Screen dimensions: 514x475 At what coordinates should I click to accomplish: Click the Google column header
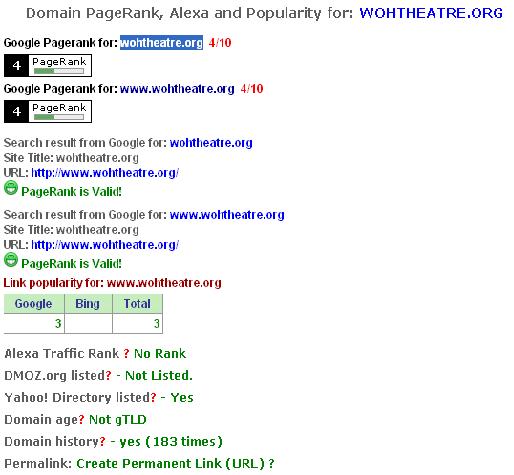[x=34, y=304]
